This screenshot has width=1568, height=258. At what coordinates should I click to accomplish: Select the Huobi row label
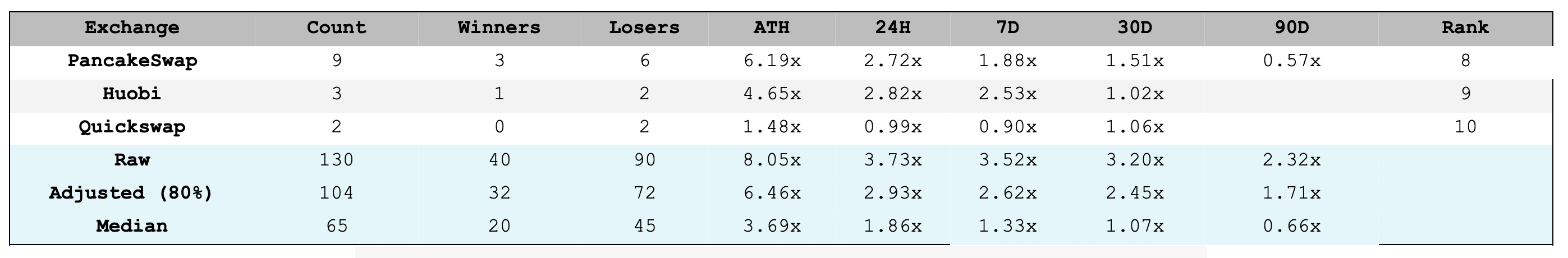pyautogui.click(x=132, y=94)
